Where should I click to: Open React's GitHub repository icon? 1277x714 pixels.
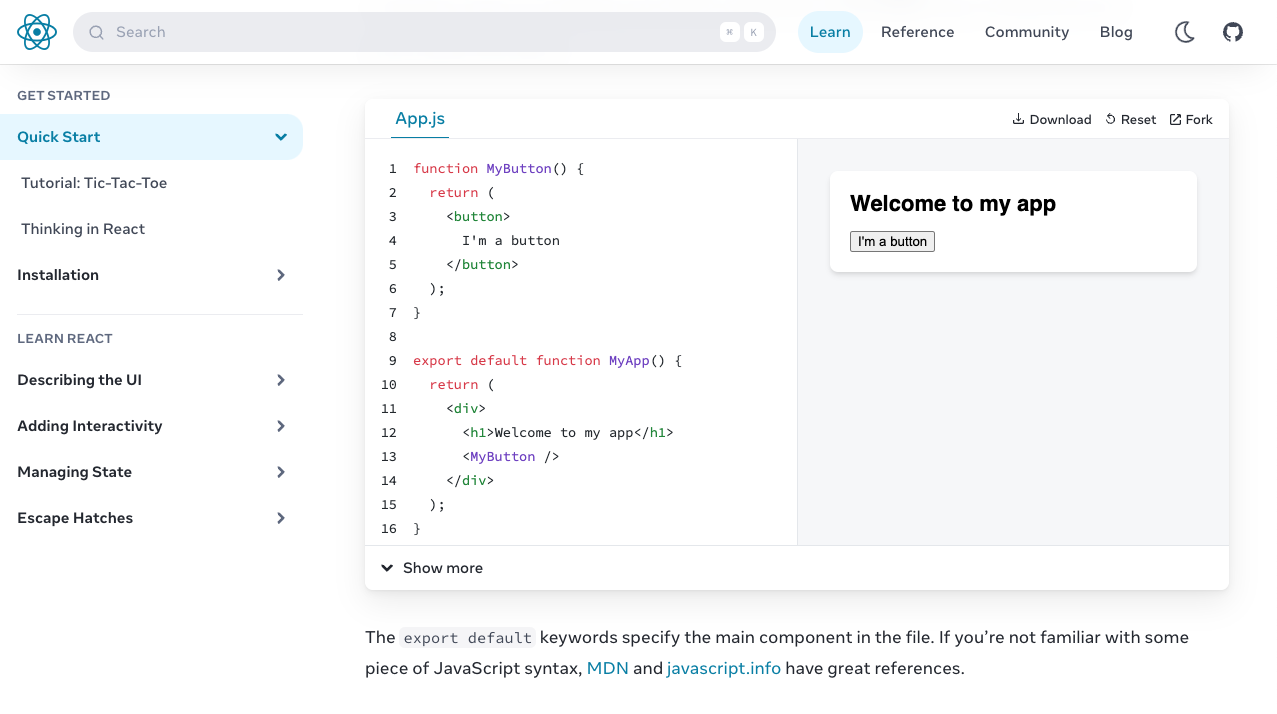[1232, 31]
